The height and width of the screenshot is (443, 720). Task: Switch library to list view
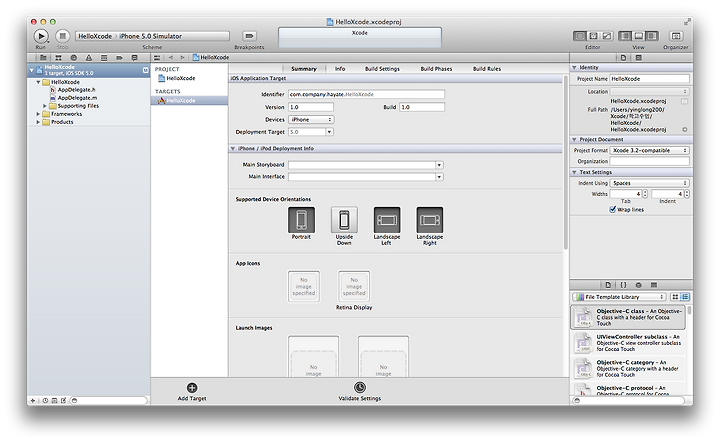click(x=685, y=297)
